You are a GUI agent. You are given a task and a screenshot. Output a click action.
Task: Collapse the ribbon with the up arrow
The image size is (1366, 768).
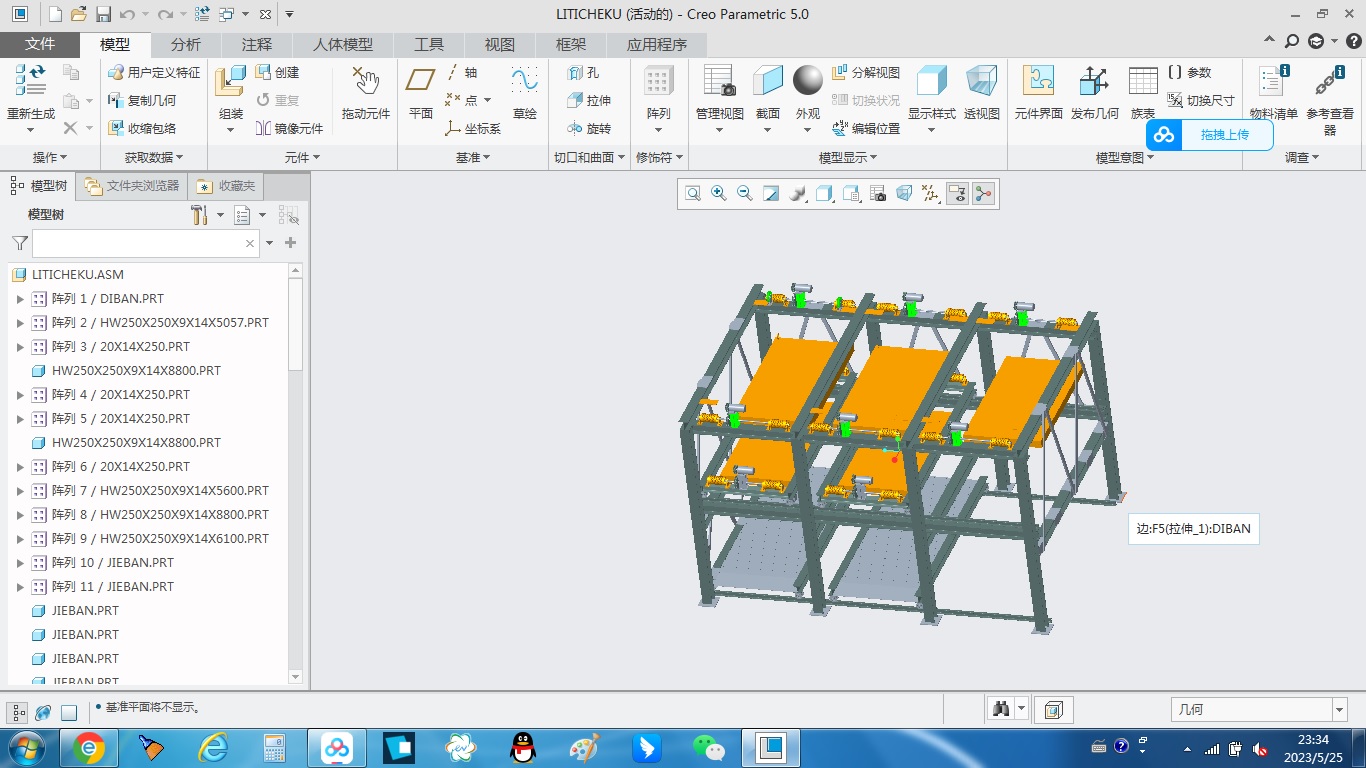pos(1270,41)
